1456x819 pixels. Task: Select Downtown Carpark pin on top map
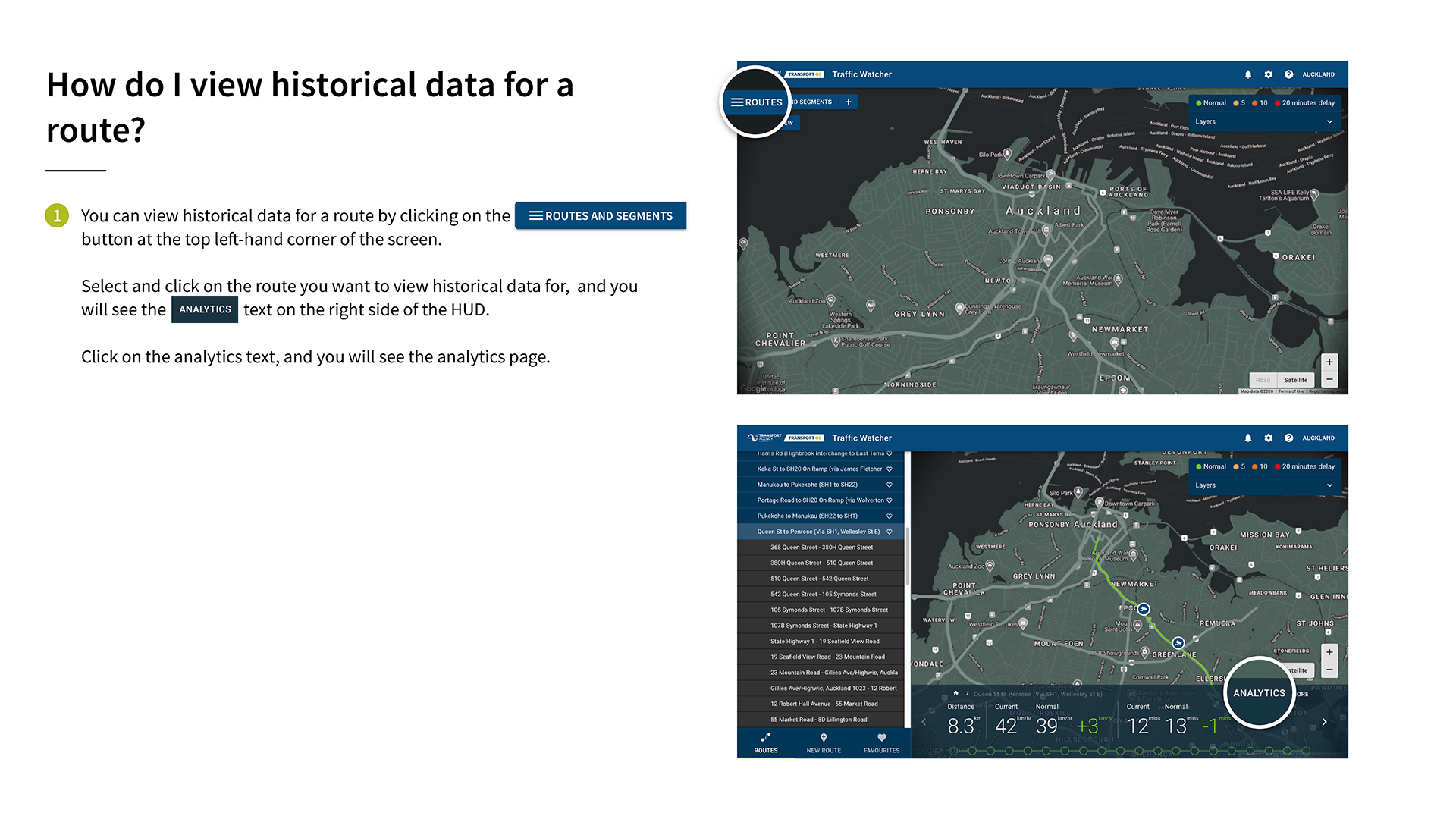coord(1050,174)
